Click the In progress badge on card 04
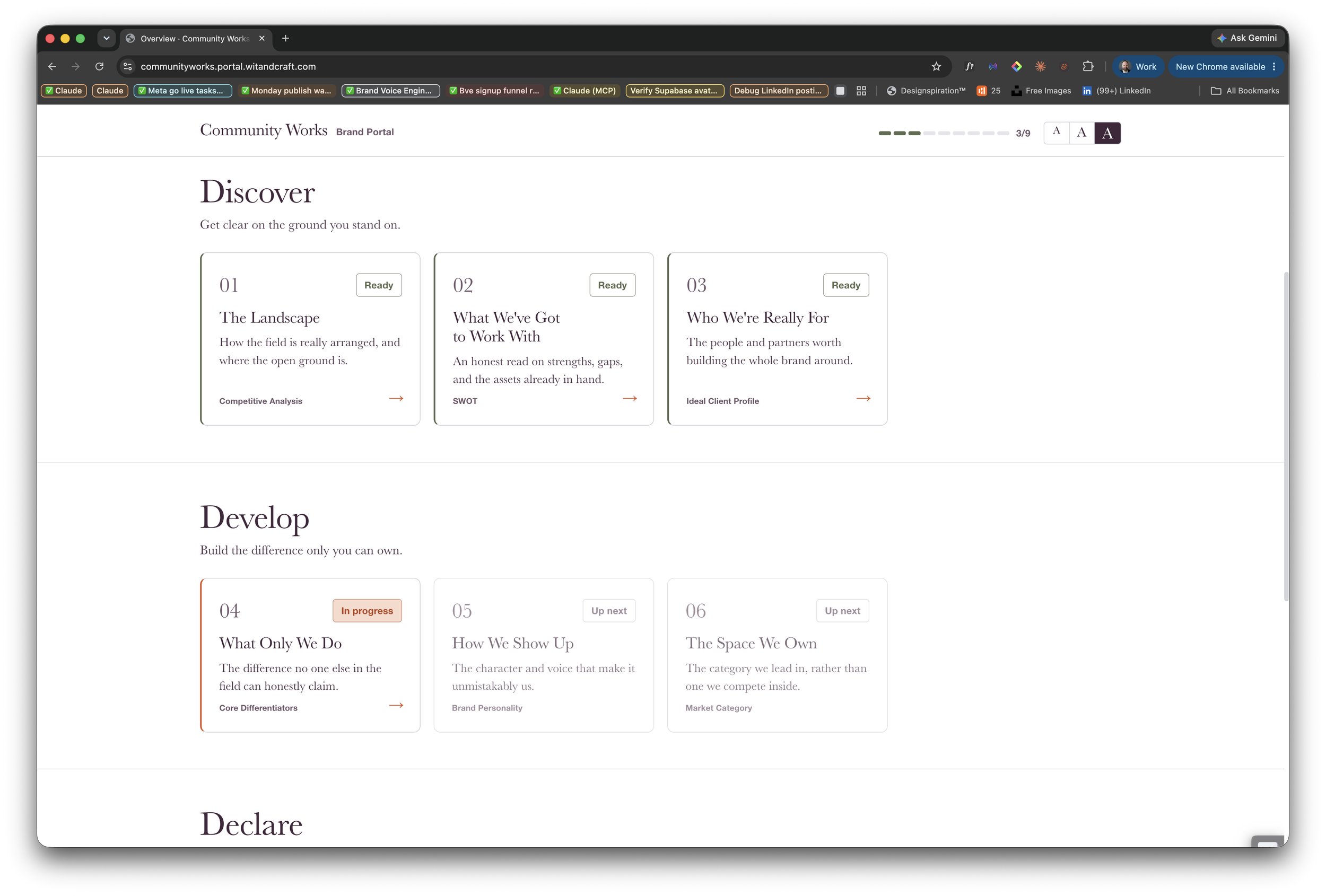Screen dimensions: 1326x896 [368, 611]
